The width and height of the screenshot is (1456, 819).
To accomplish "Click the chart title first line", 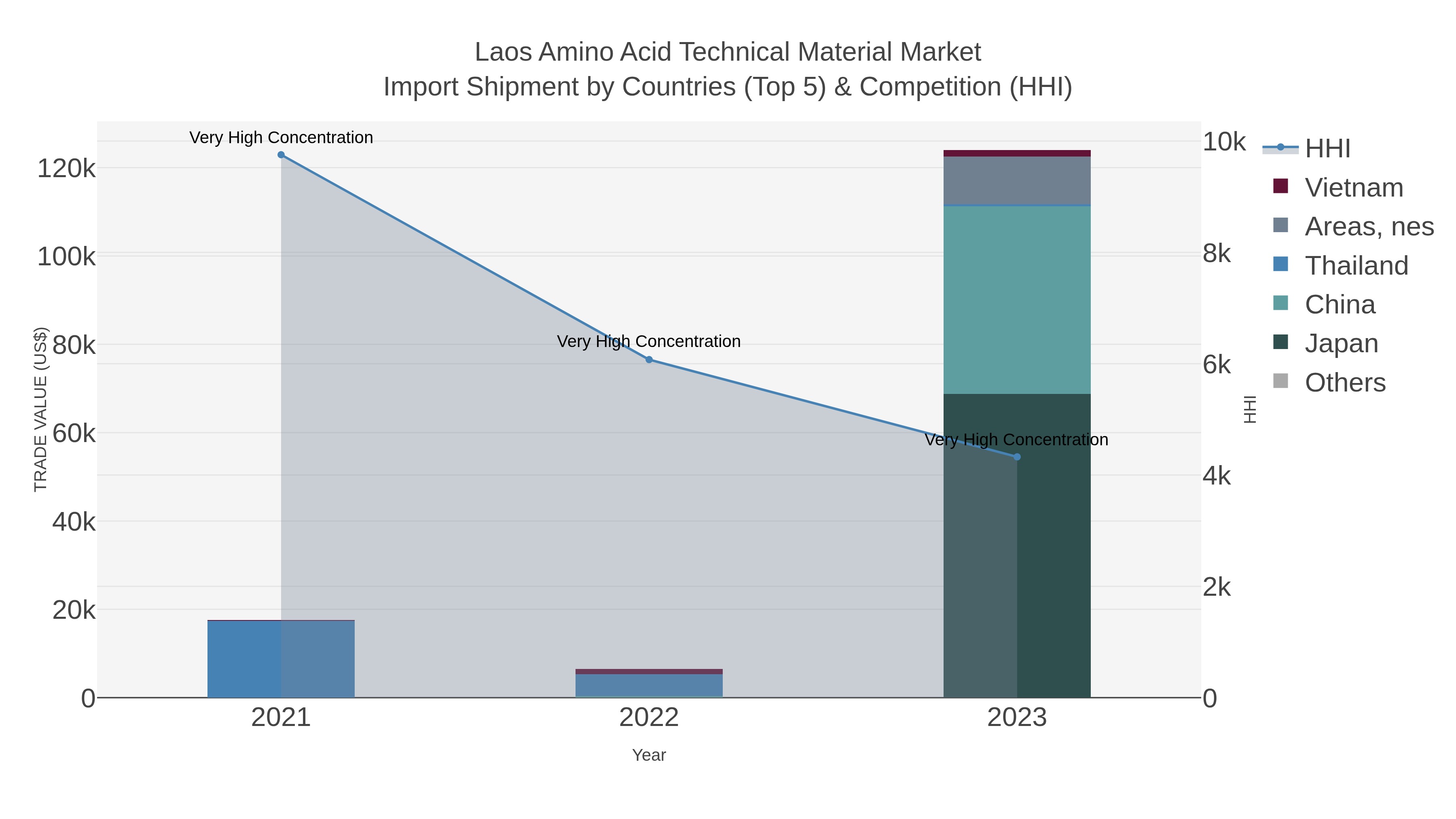I will pyautogui.click(x=728, y=52).
